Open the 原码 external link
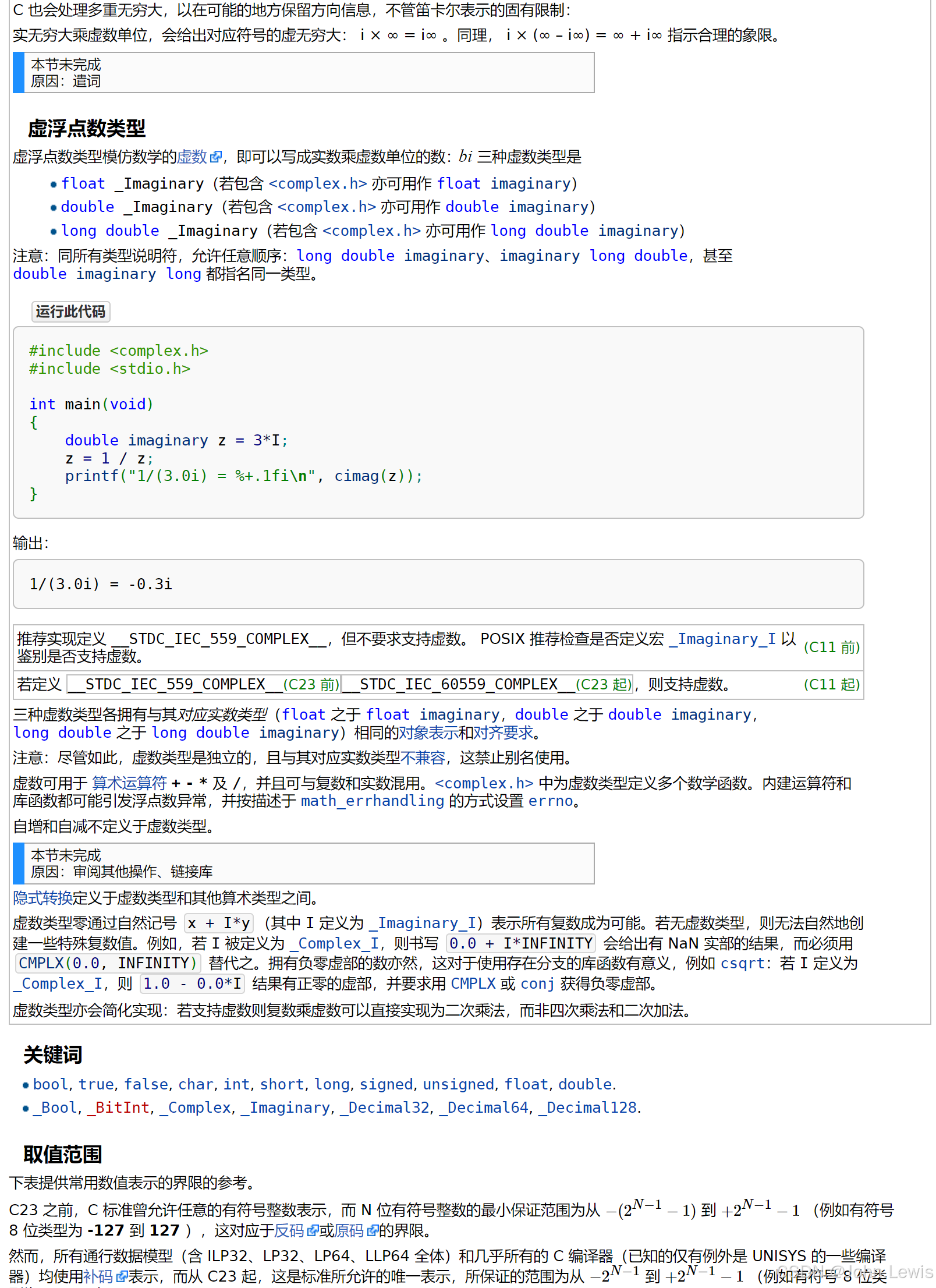Screen dimensions: 936x1288 tap(349, 1230)
